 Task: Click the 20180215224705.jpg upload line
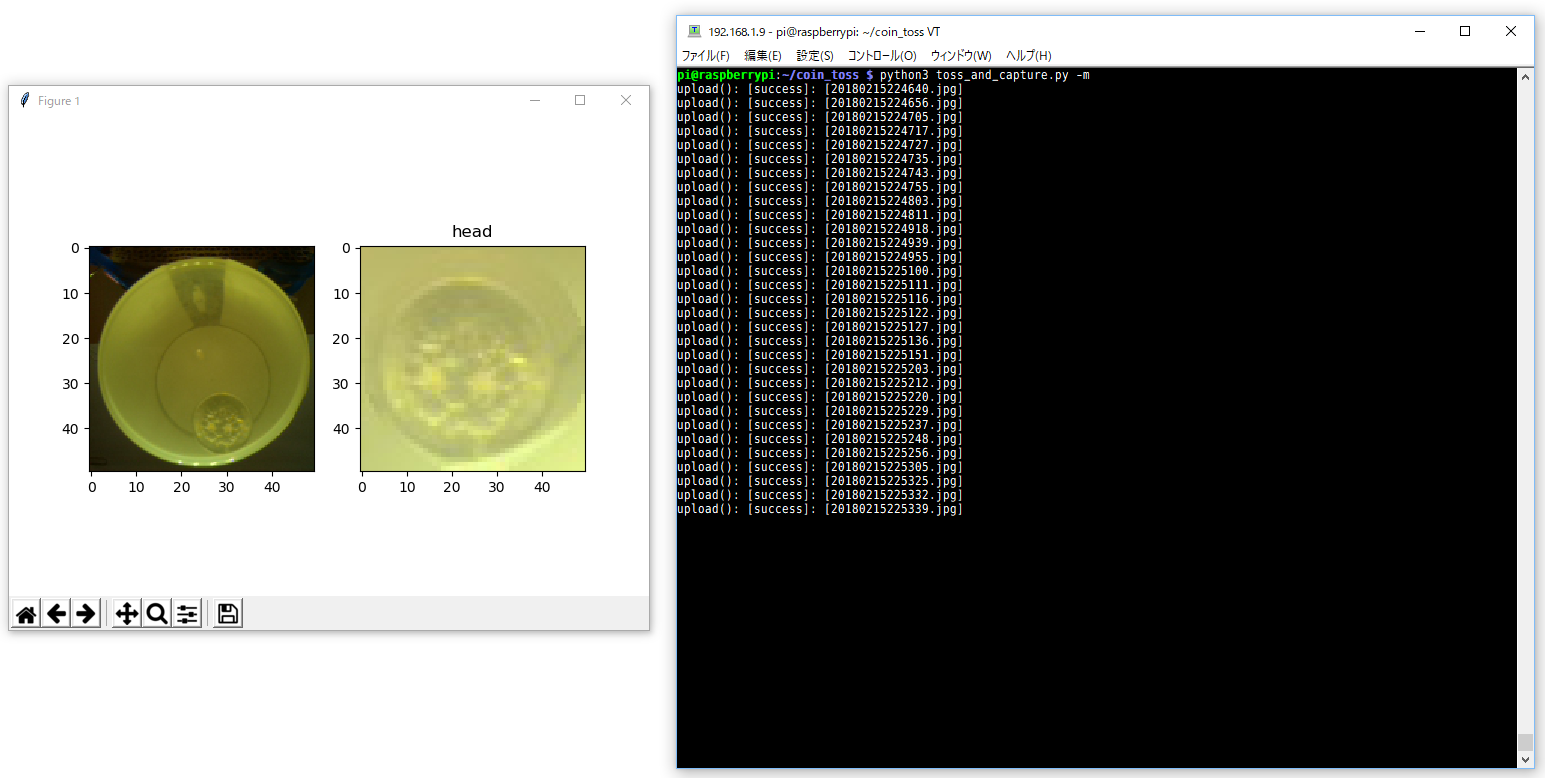(820, 117)
